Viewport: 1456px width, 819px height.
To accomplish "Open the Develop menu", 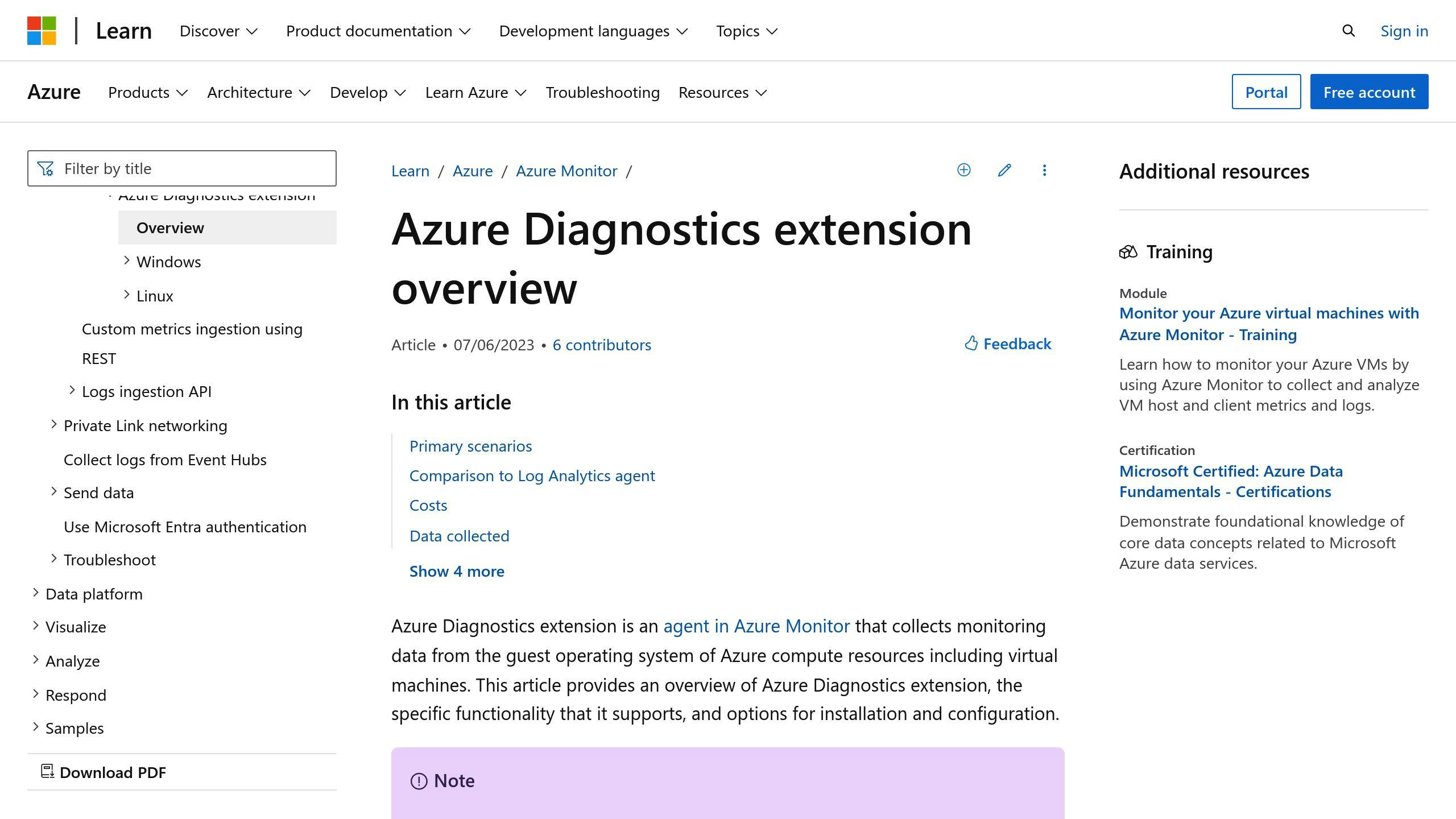I will point(368,92).
